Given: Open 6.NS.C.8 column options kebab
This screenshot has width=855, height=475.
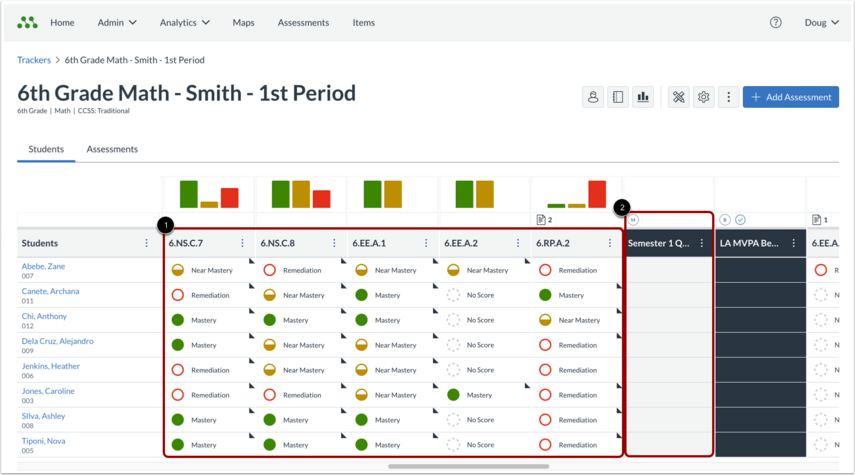Looking at the screenshot, I should click(x=334, y=243).
